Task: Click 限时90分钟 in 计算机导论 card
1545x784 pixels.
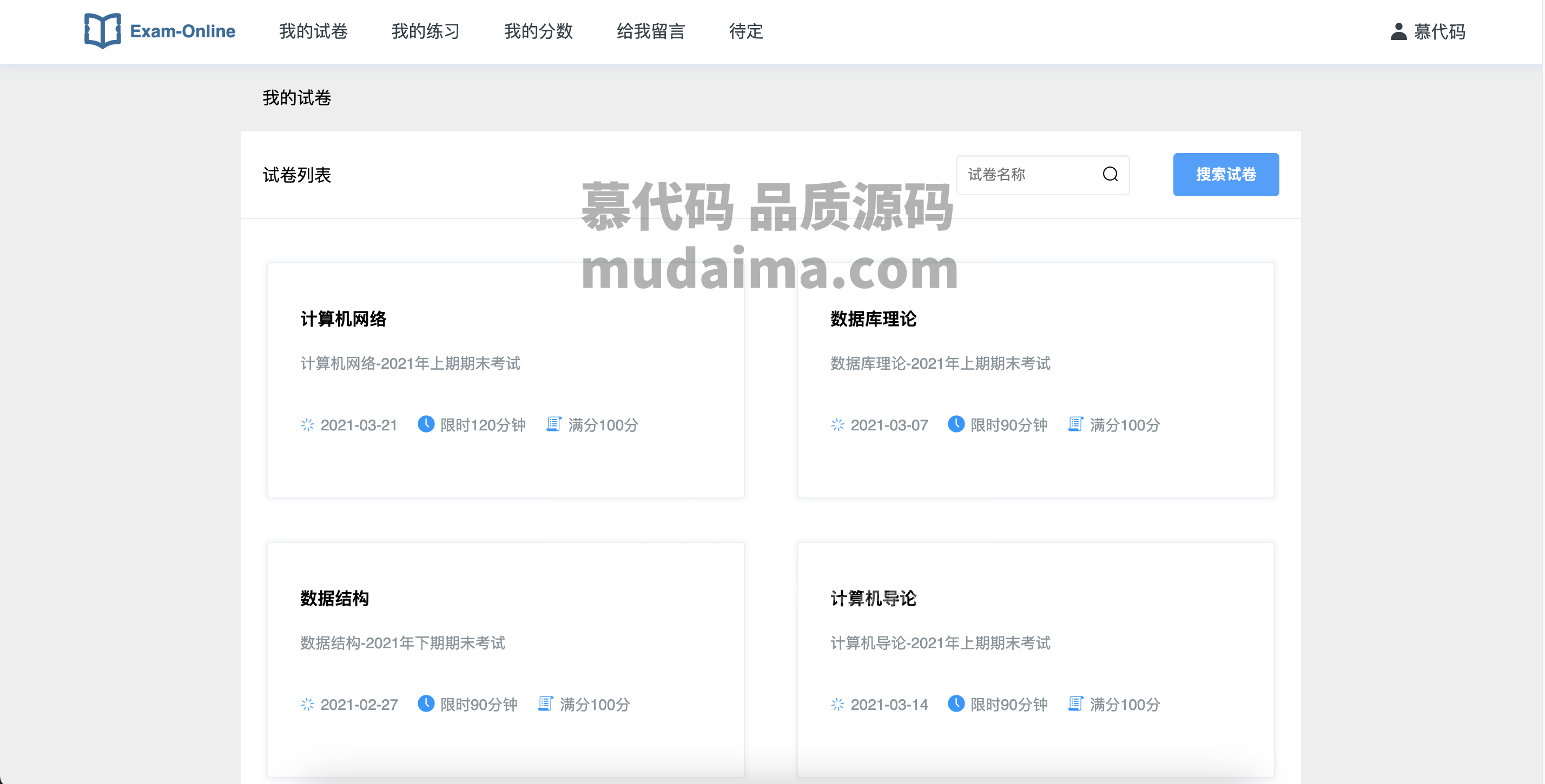Action: click(x=1009, y=705)
